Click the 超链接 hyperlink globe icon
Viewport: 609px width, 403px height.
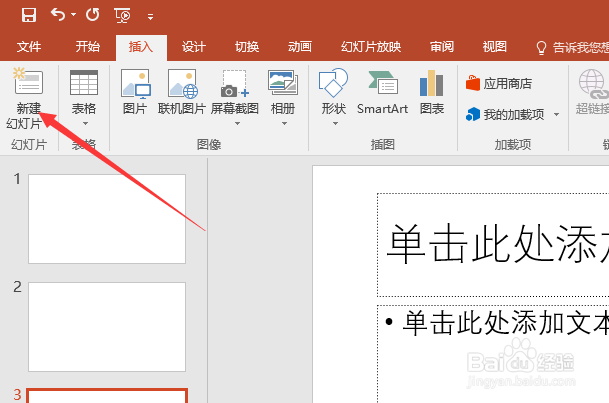tap(593, 84)
